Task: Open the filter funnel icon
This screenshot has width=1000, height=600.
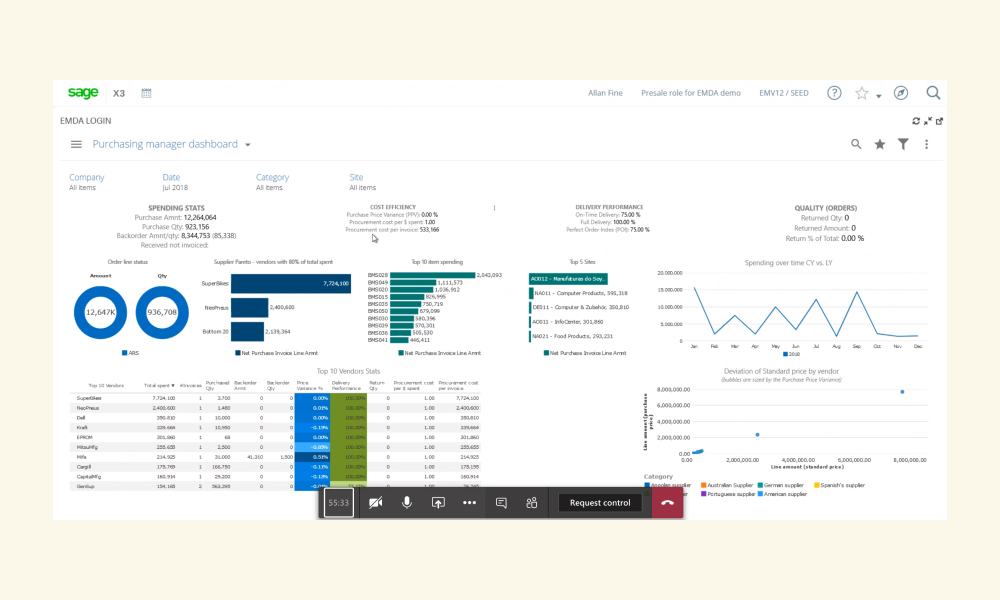Action: (x=903, y=145)
